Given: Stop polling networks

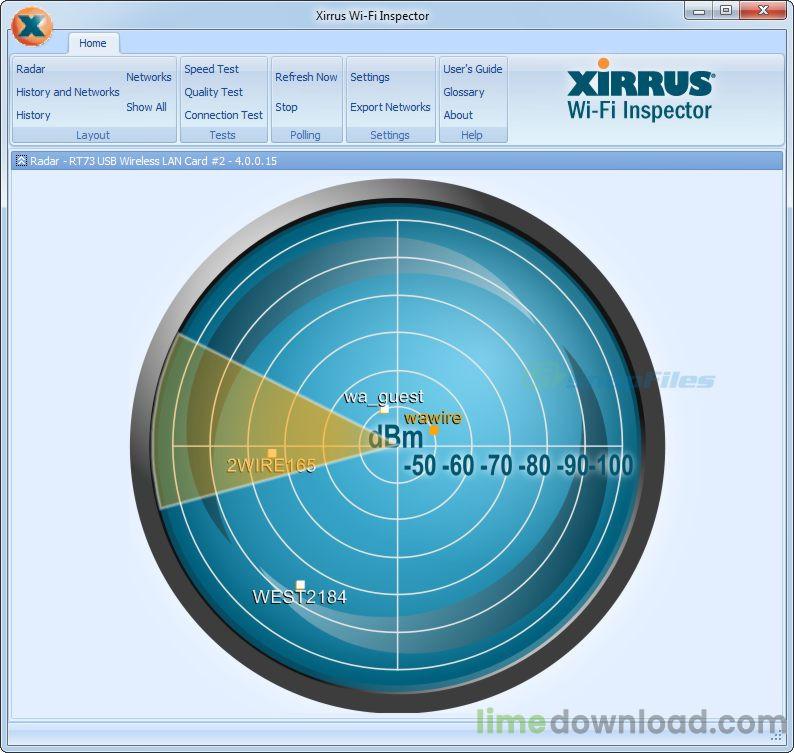Looking at the screenshot, I should (286, 107).
